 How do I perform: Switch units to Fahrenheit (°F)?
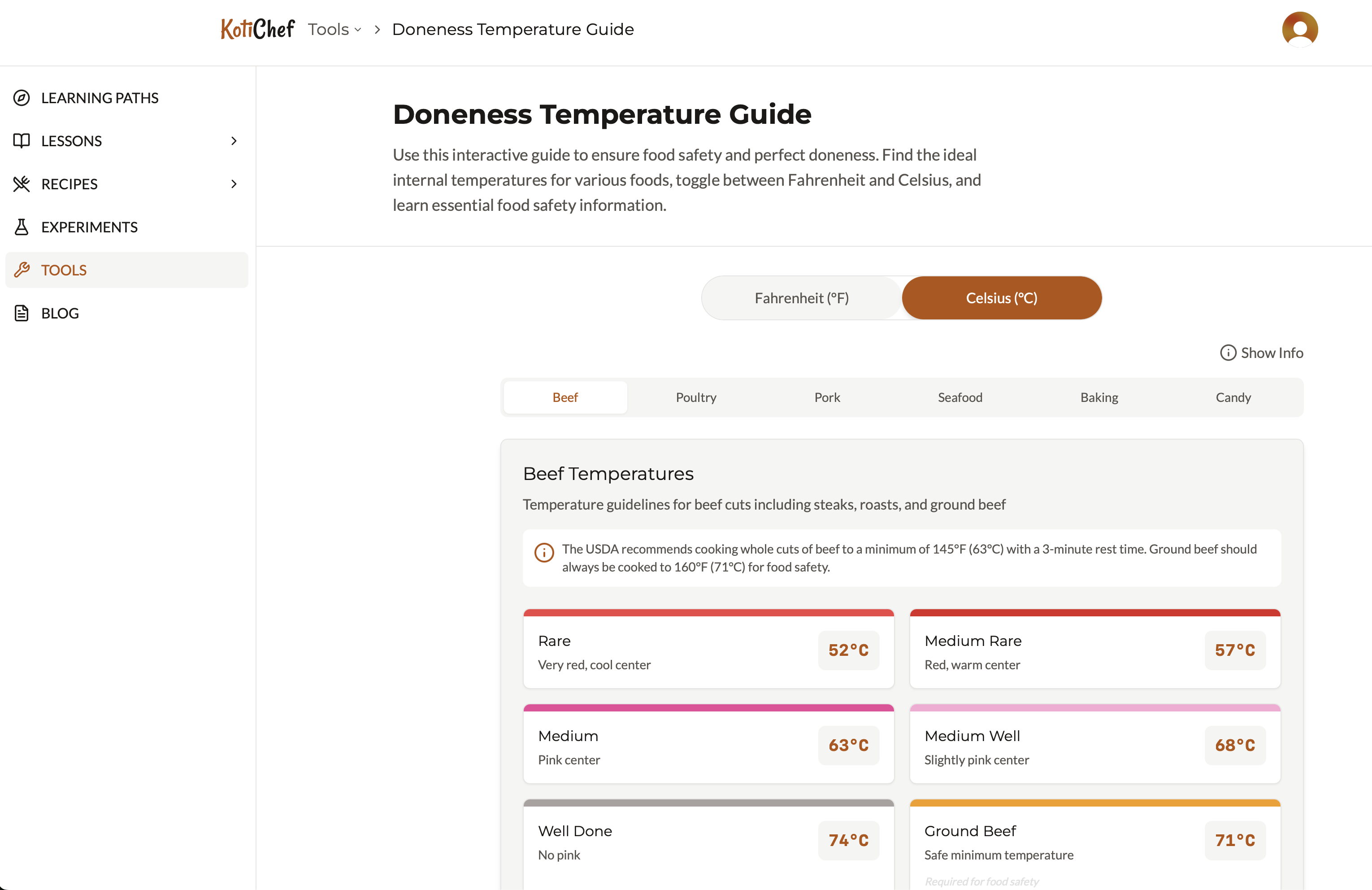tap(801, 297)
